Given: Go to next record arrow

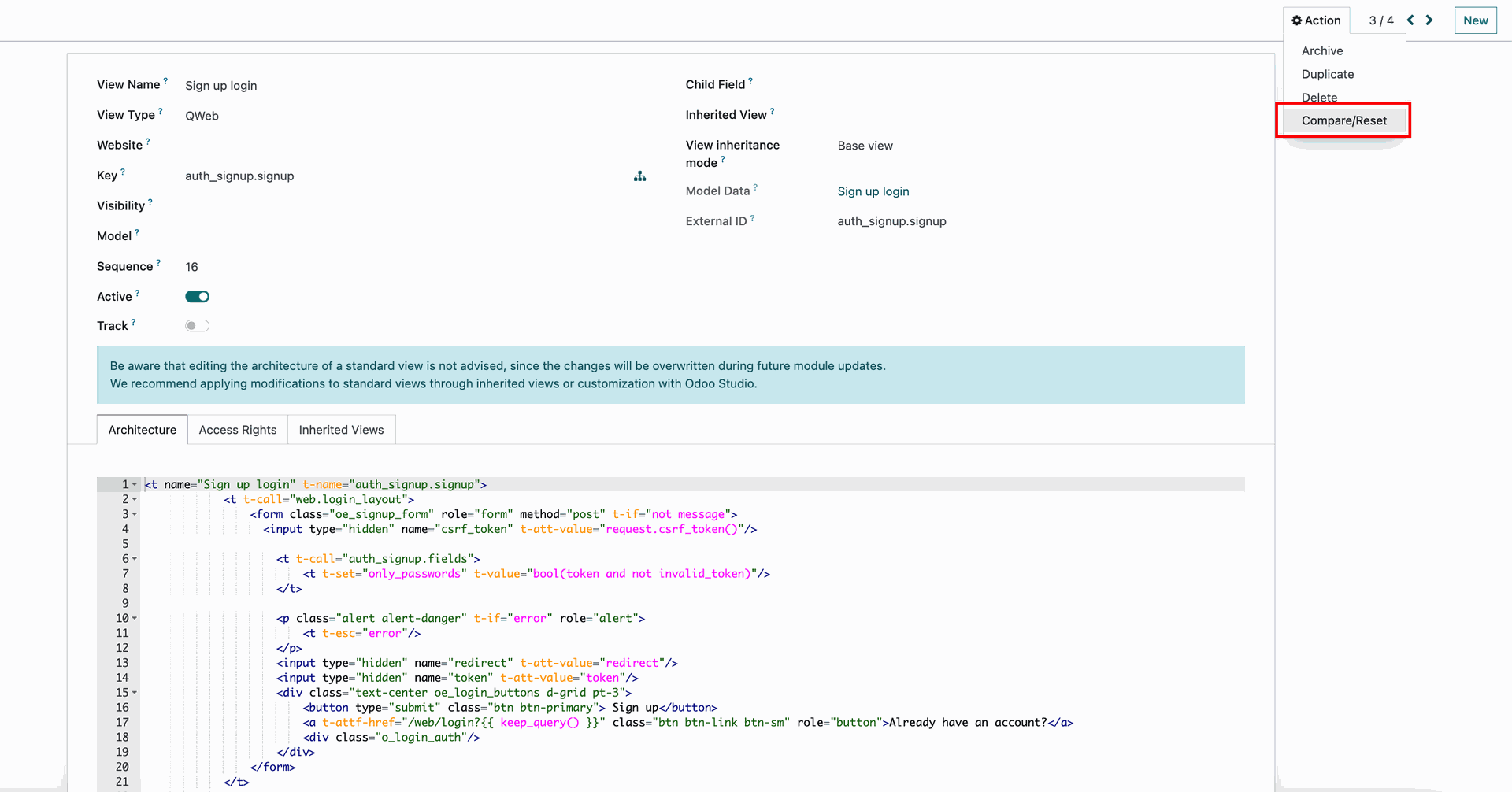Looking at the screenshot, I should pos(1429,20).
